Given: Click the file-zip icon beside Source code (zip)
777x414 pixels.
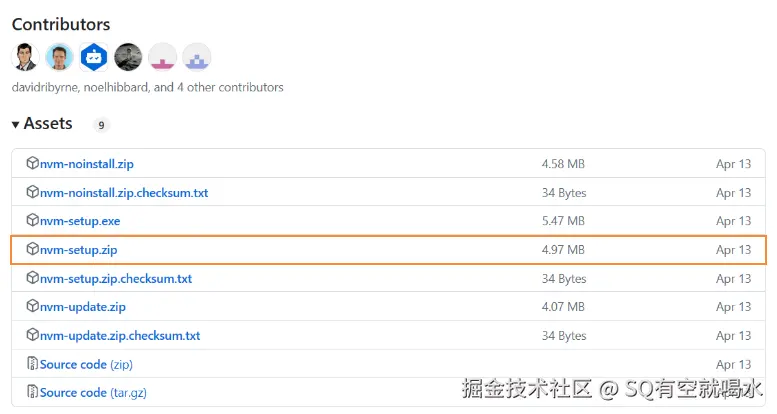Looking at the screenshot, I should point(32,364).
